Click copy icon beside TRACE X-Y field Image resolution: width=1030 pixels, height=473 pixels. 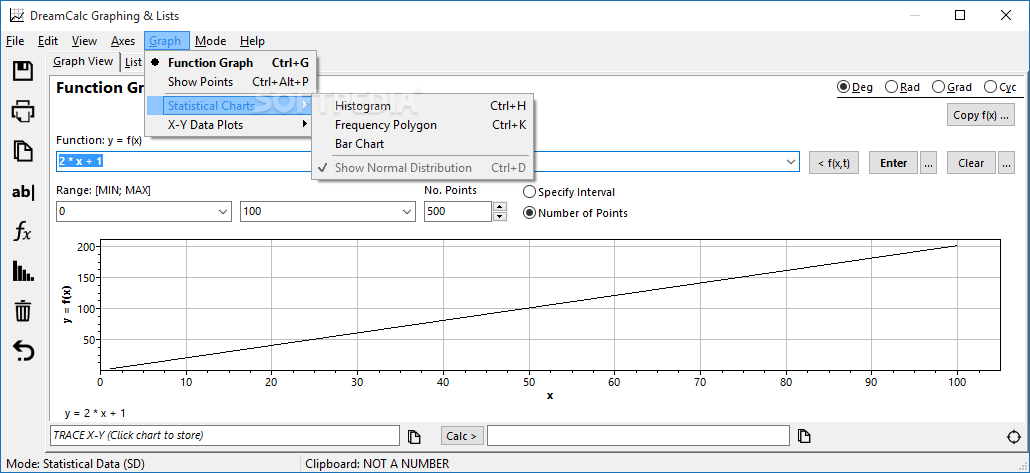pos(414,436)
